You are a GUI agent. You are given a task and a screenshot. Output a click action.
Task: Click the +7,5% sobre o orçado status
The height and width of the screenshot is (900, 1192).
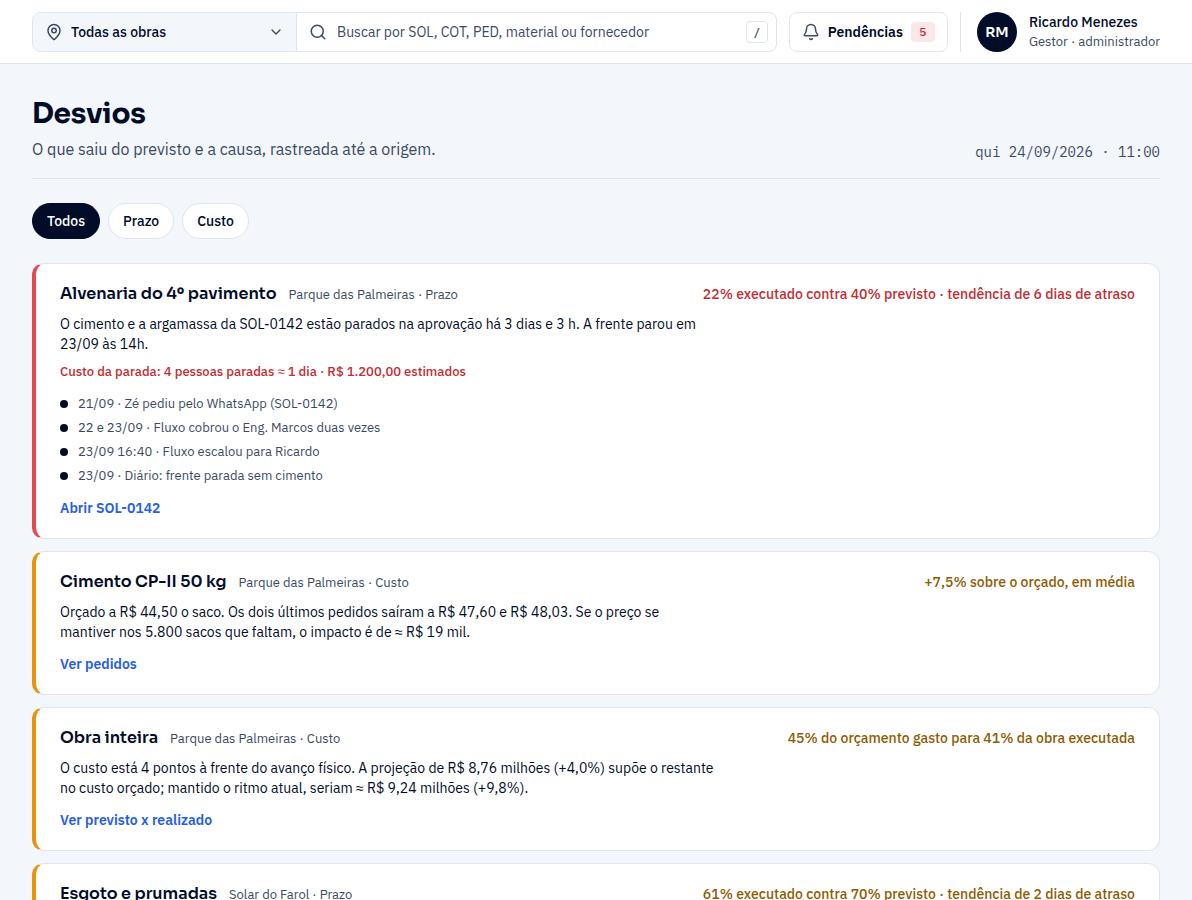1029,582
